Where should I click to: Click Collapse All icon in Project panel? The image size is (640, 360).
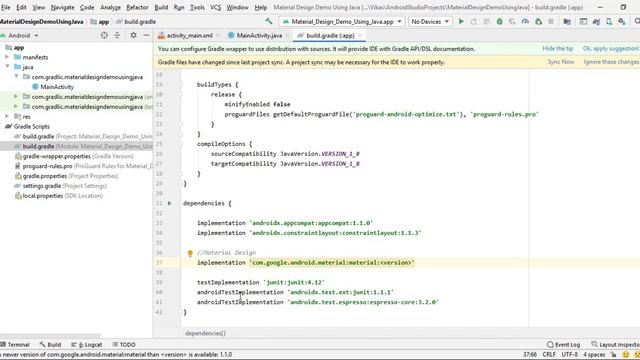(117, 36)
